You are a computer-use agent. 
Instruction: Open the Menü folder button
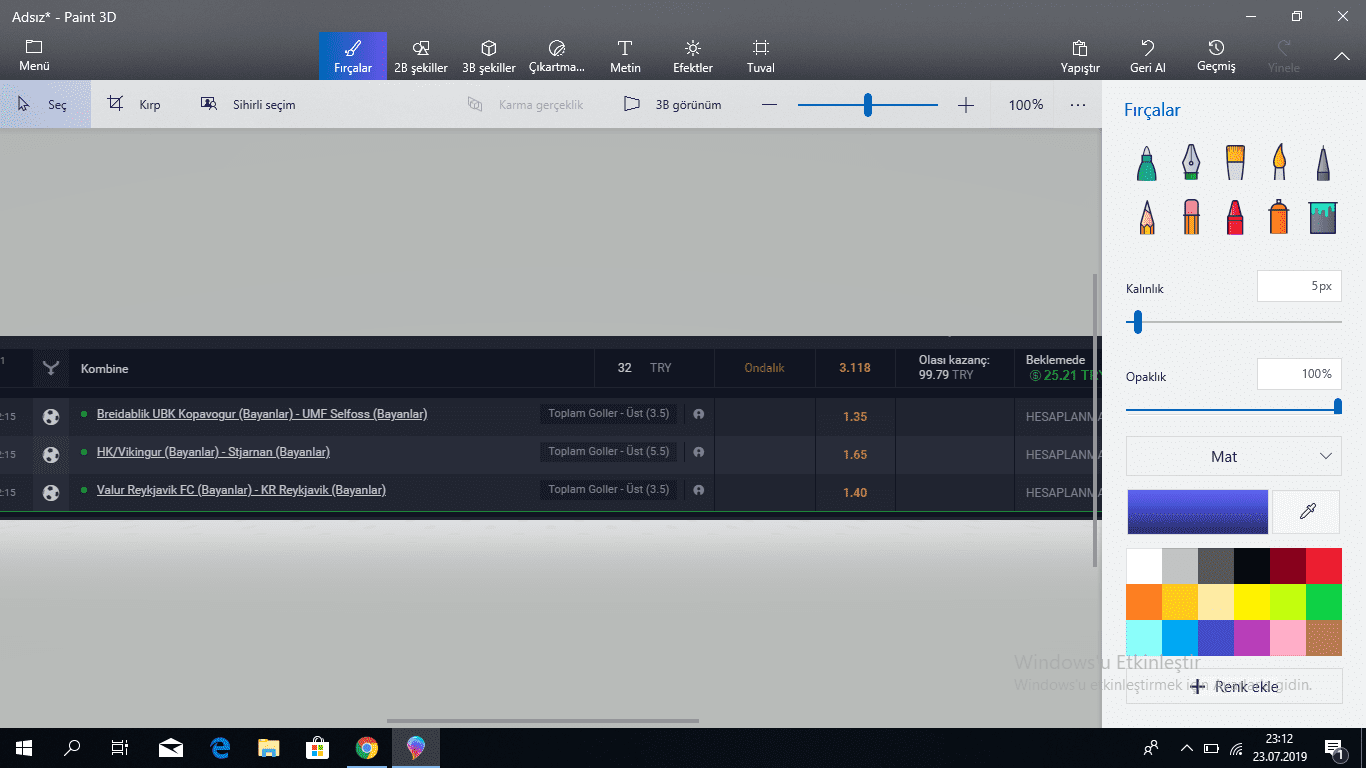(x=34, y=56)
